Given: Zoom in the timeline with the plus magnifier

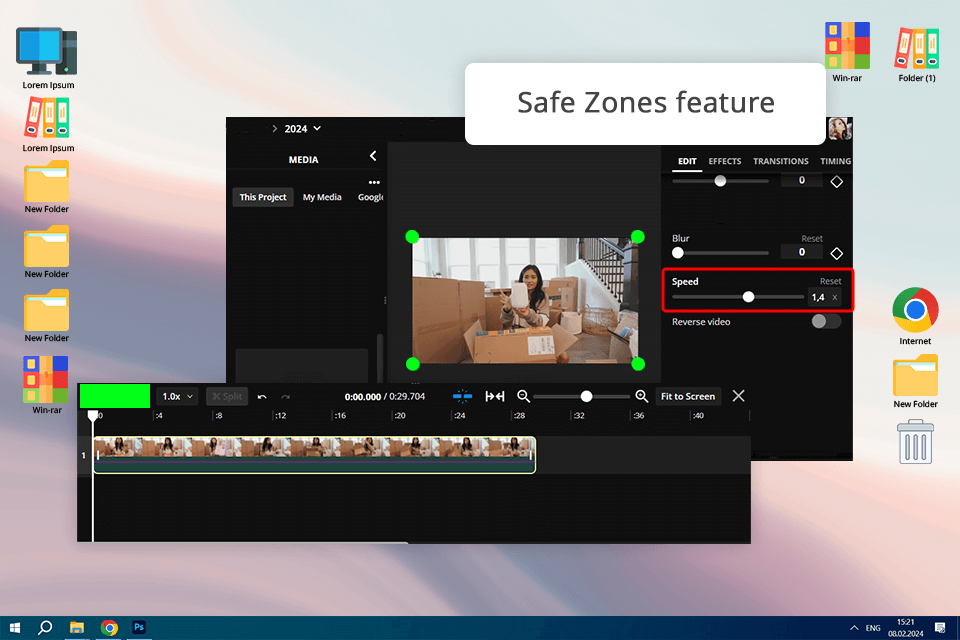Looking at the screenshot, I should tap(641, 396).
